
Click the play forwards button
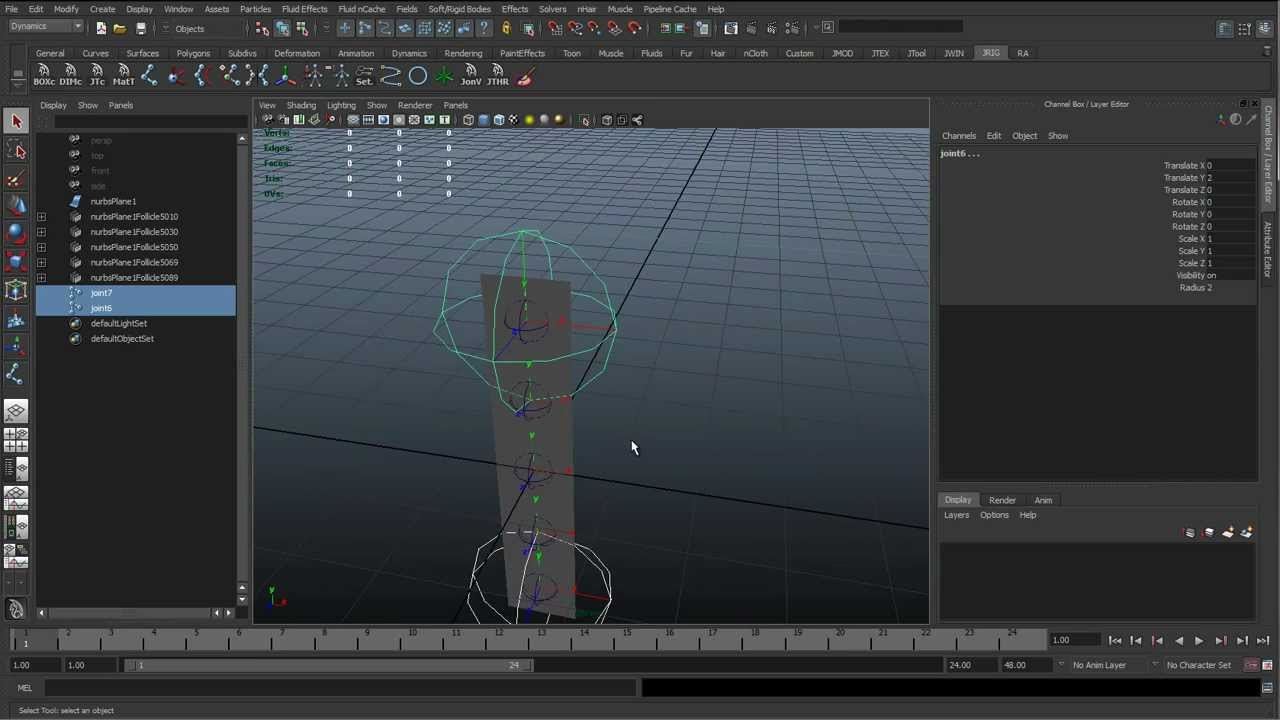1199,641
